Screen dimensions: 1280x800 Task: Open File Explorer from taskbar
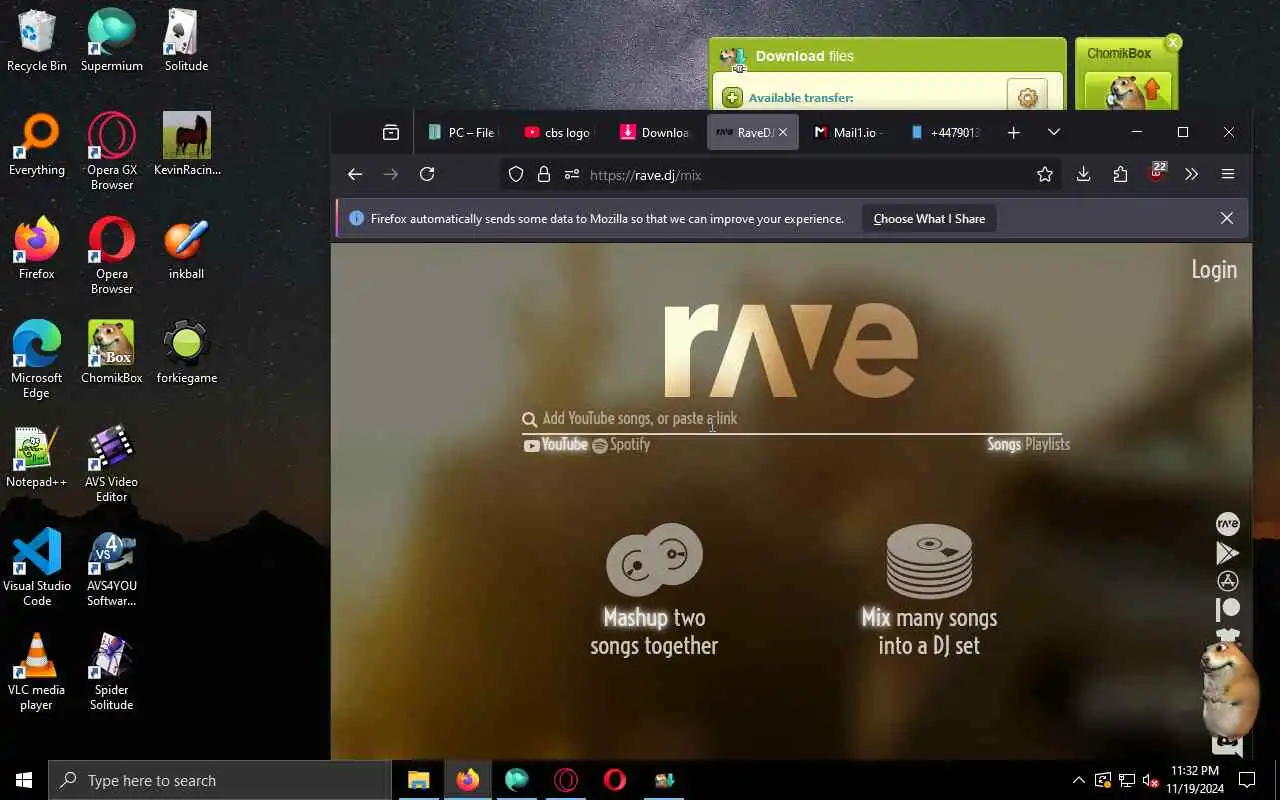coord(419,780)
